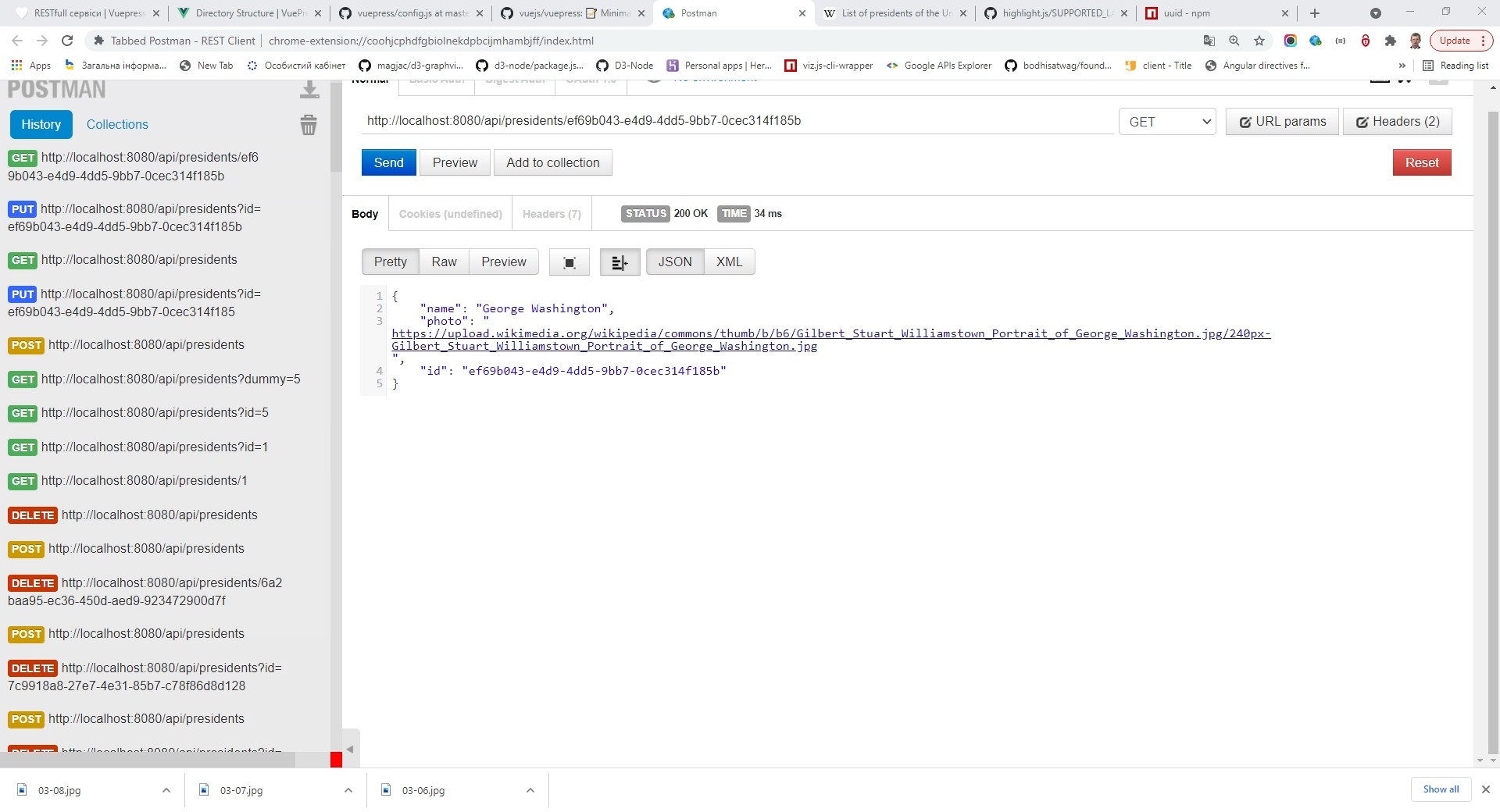Switch to the Collections tab
Viewport: 1500px width, 812px height.
click(117, 124)
